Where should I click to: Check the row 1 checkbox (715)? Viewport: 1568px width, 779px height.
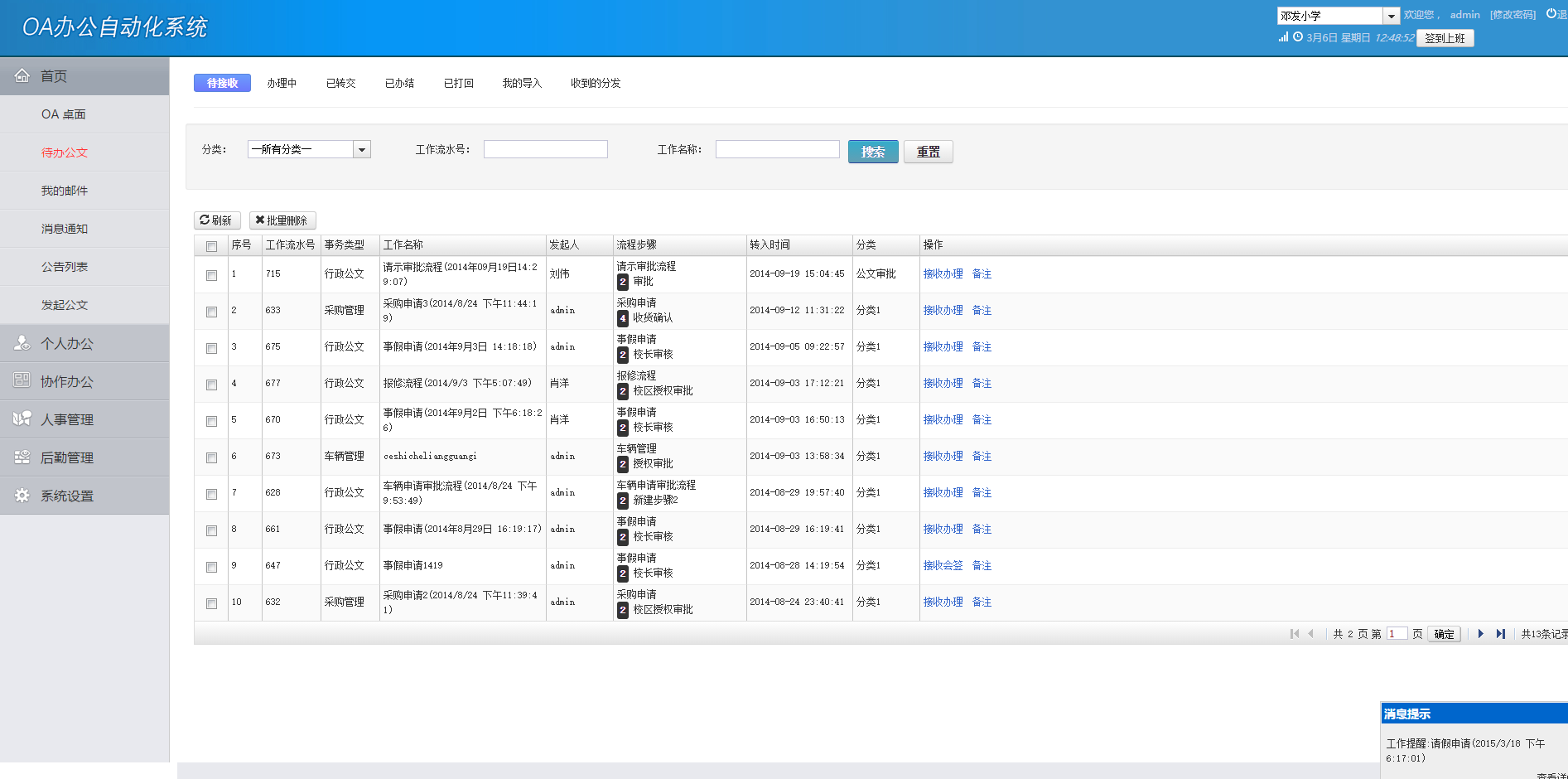click(x=211, y=275)
